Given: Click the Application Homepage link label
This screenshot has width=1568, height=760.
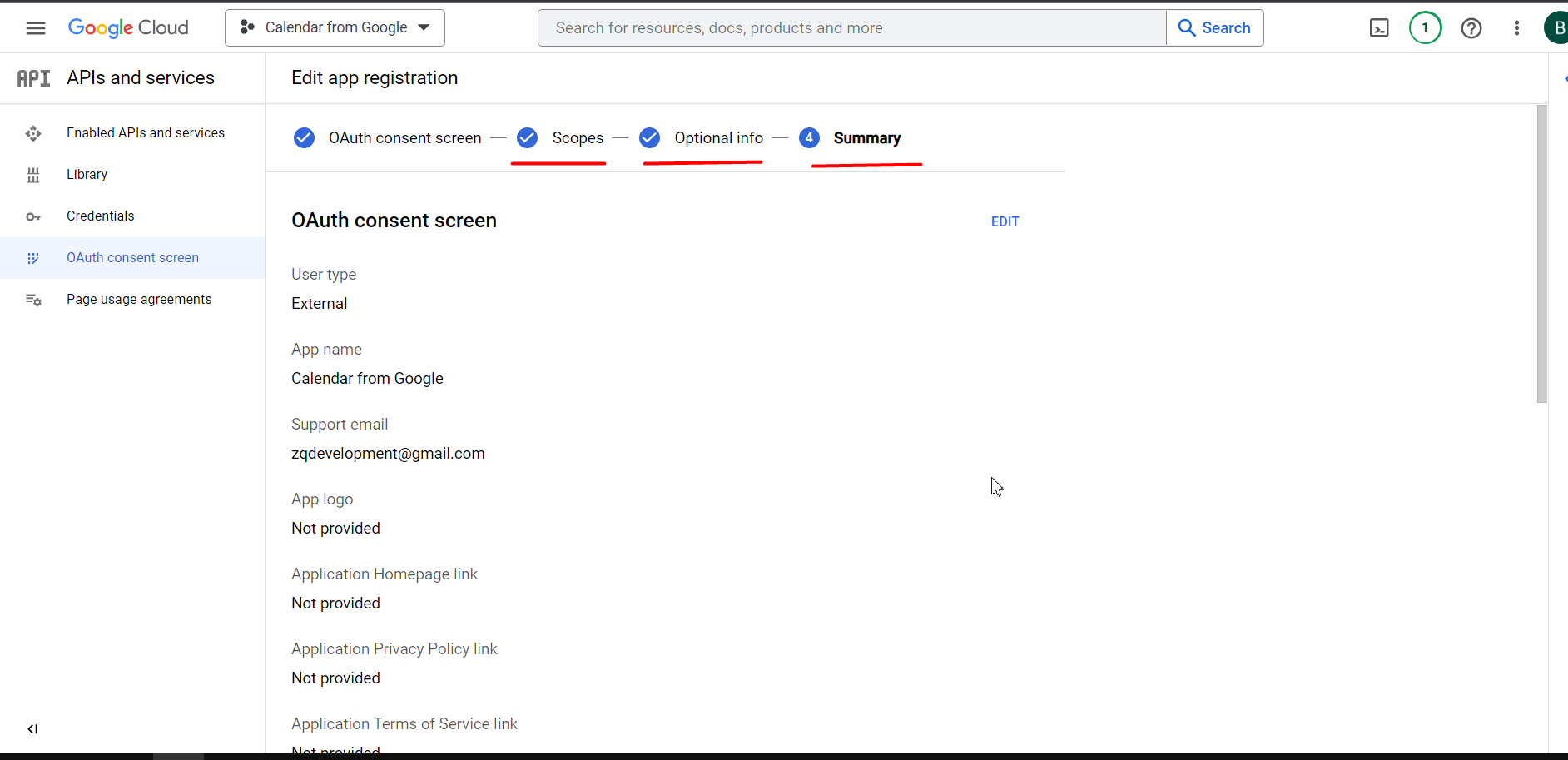Looking at the screenshot, I should point(385,574).
